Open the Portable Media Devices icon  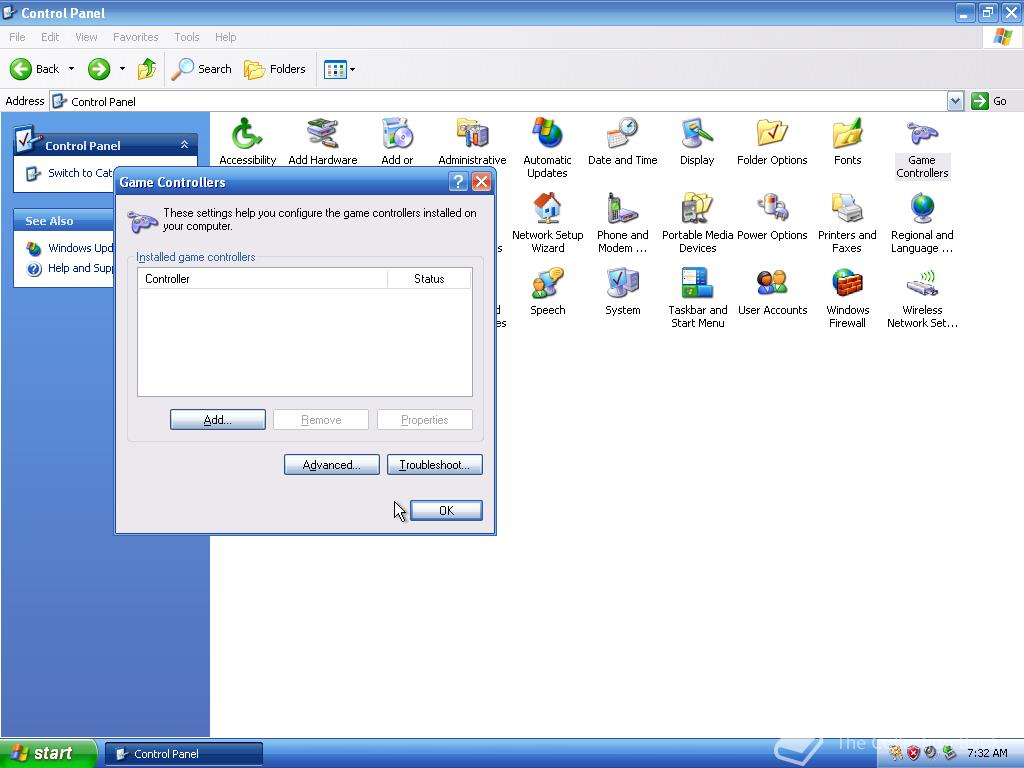(x=697, y=223)
